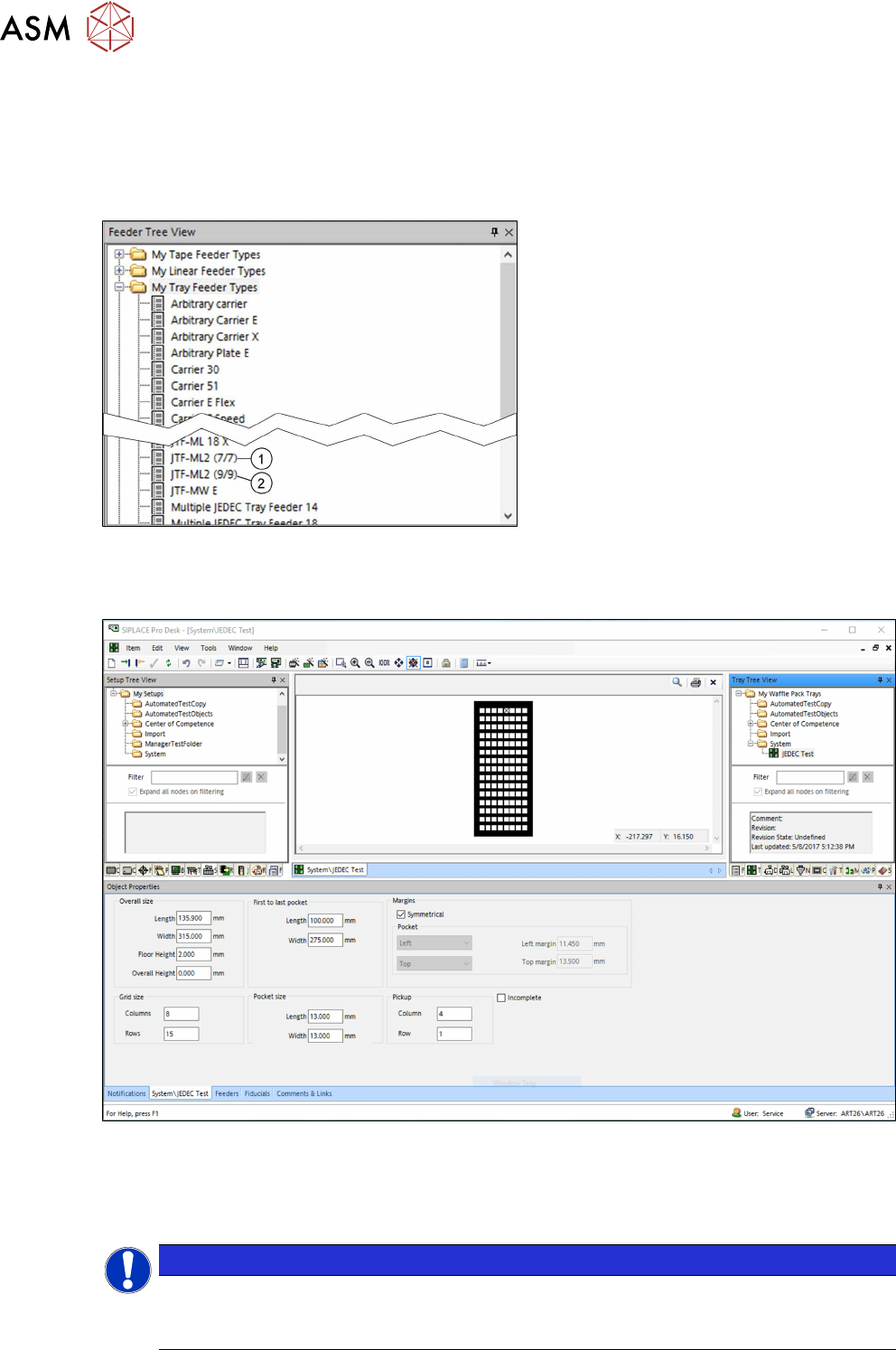This screenshot has width=896, height=1350.
Task: Open the Item menu
Action: pos(133,648)
